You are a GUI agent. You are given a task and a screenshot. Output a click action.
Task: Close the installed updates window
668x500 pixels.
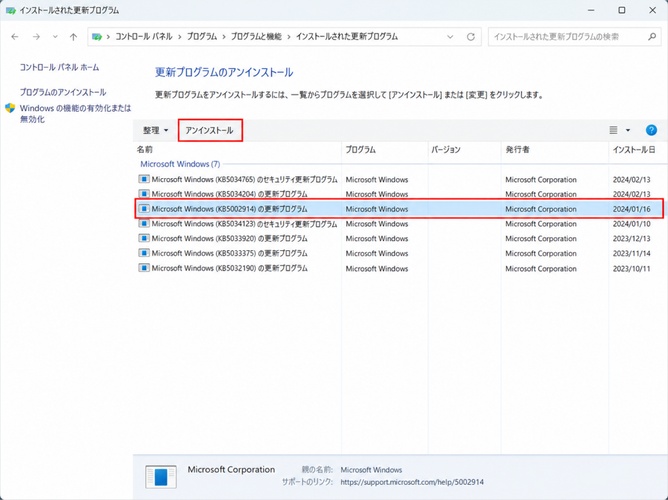click(x=652, y=10)
